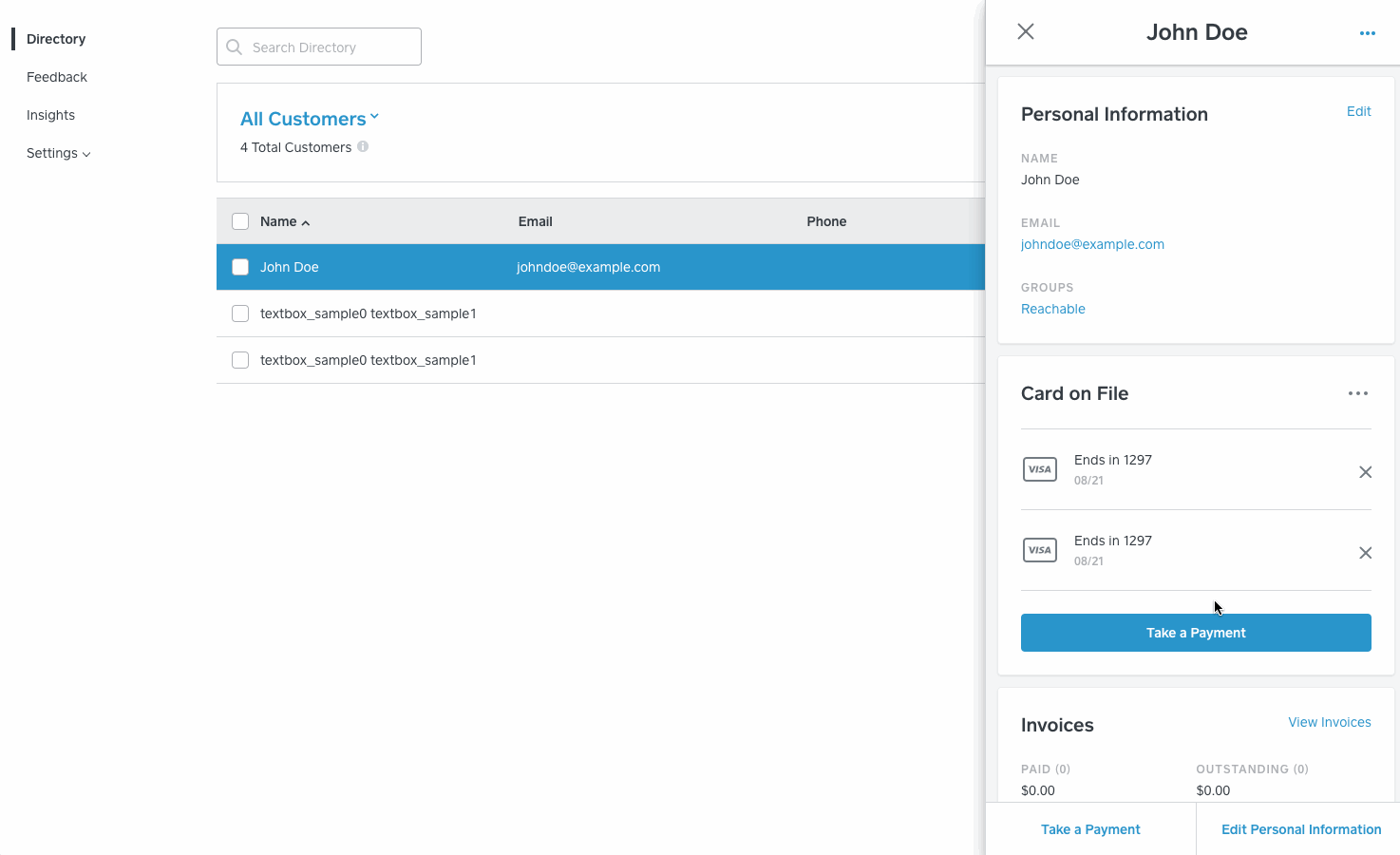Go to Insights in the sidebar
This screenshot has height=855, width=1400.
coord(51,115)
